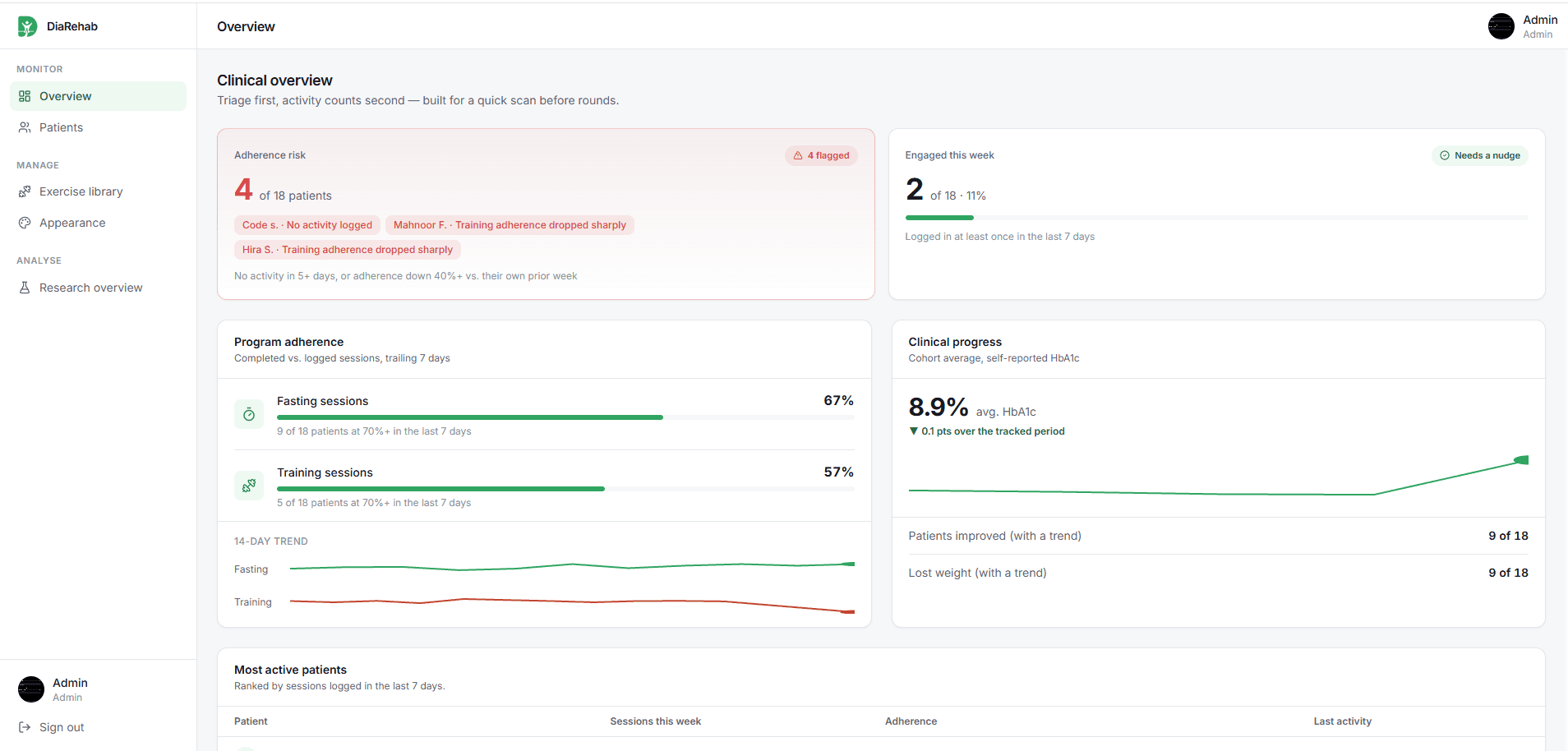Click the Sign out arrow icon
This screenshot has width=1568, height=751.
coord(25,727)
